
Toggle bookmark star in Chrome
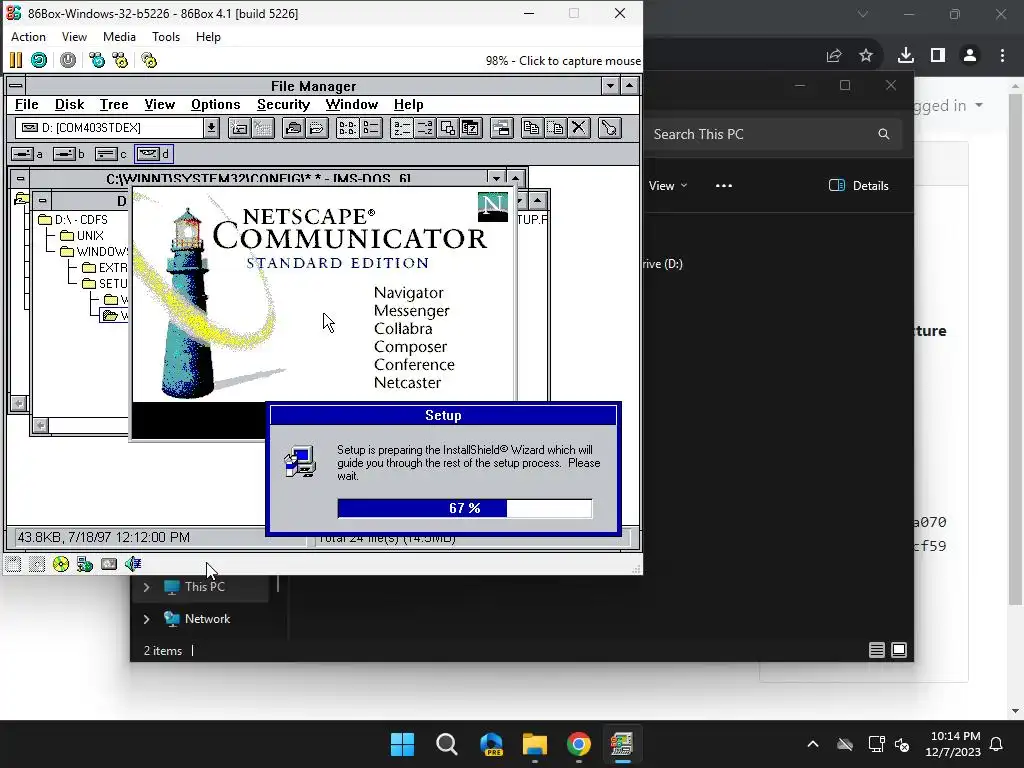866,56
